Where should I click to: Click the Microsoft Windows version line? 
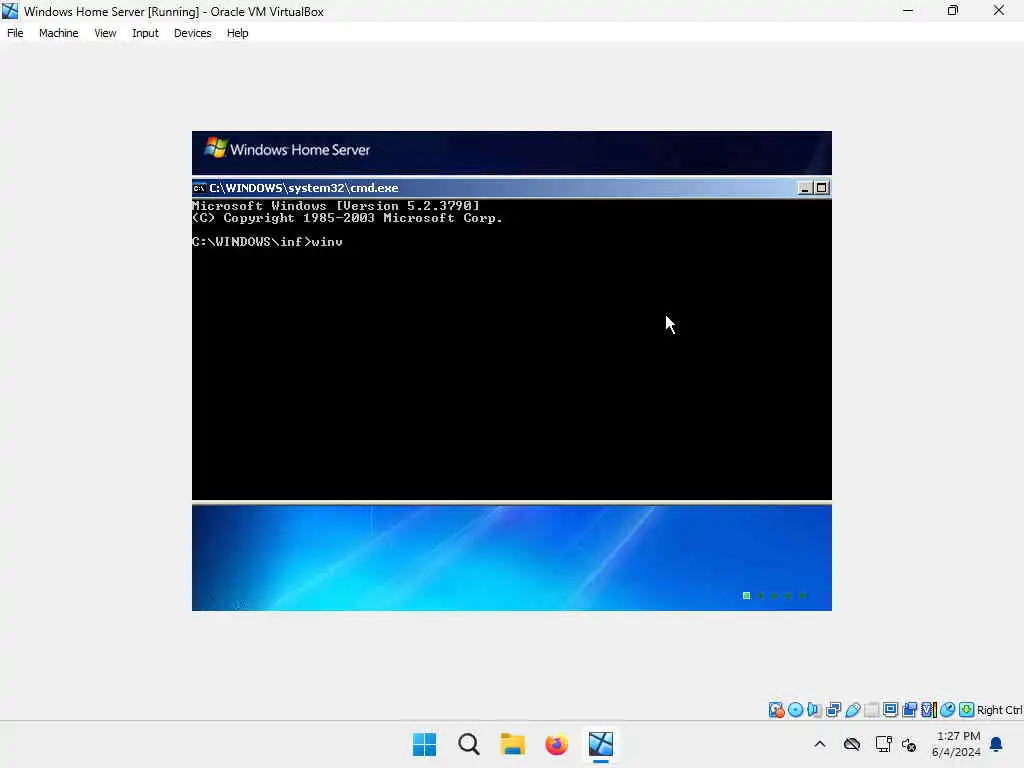coord(336,206)
